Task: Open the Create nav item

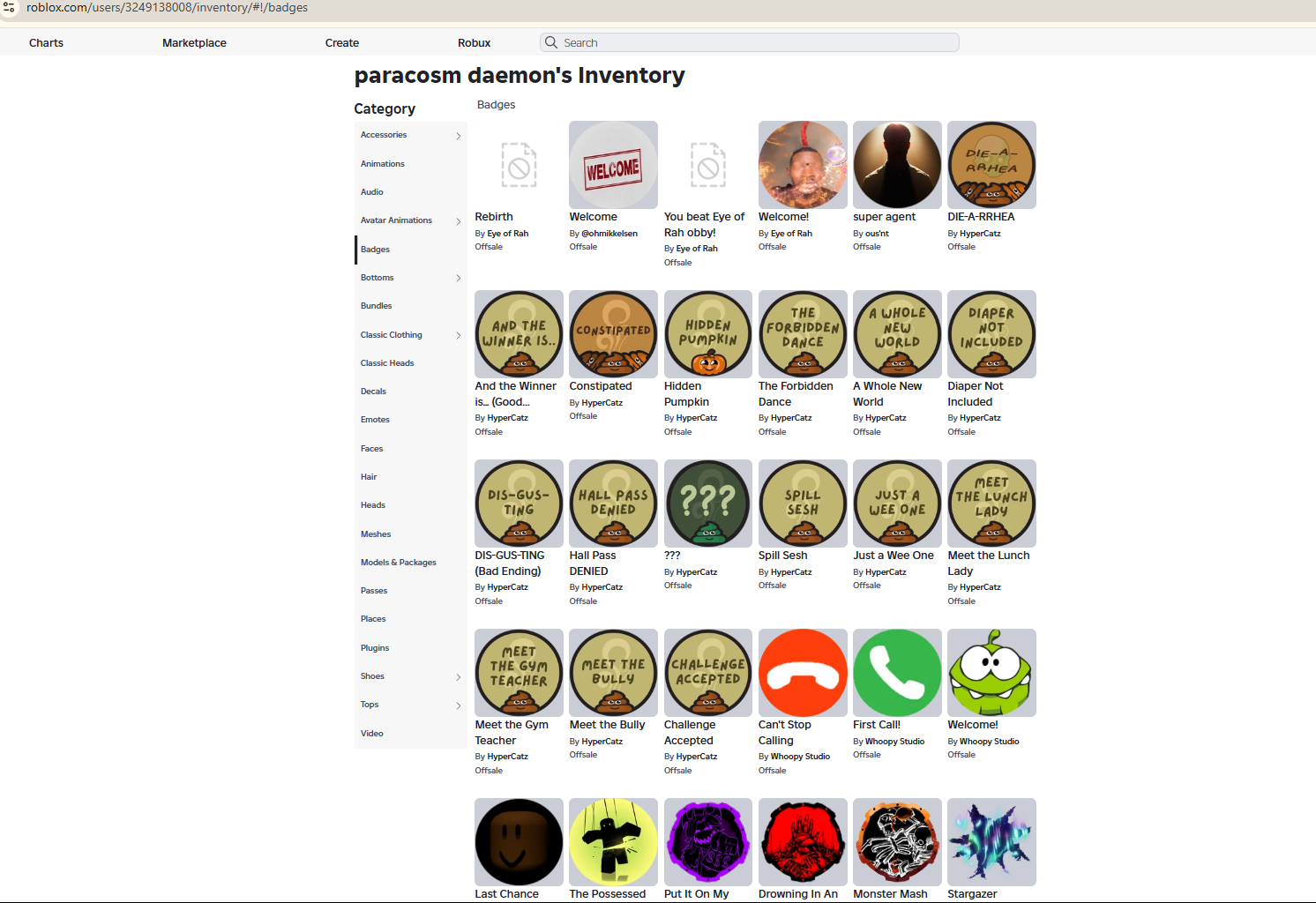Action: pyautogui.click(x=342, y=42)
